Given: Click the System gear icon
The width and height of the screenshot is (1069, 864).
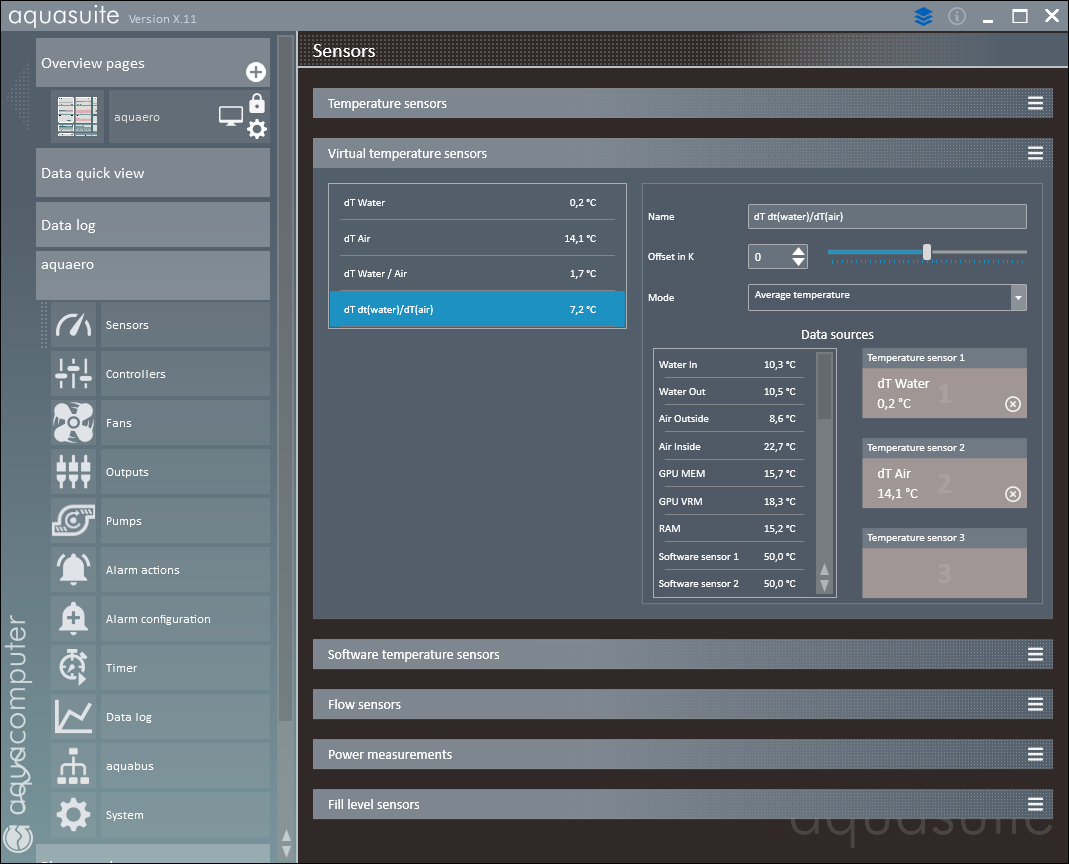Looking at the screenshot, I should (74, 815).
